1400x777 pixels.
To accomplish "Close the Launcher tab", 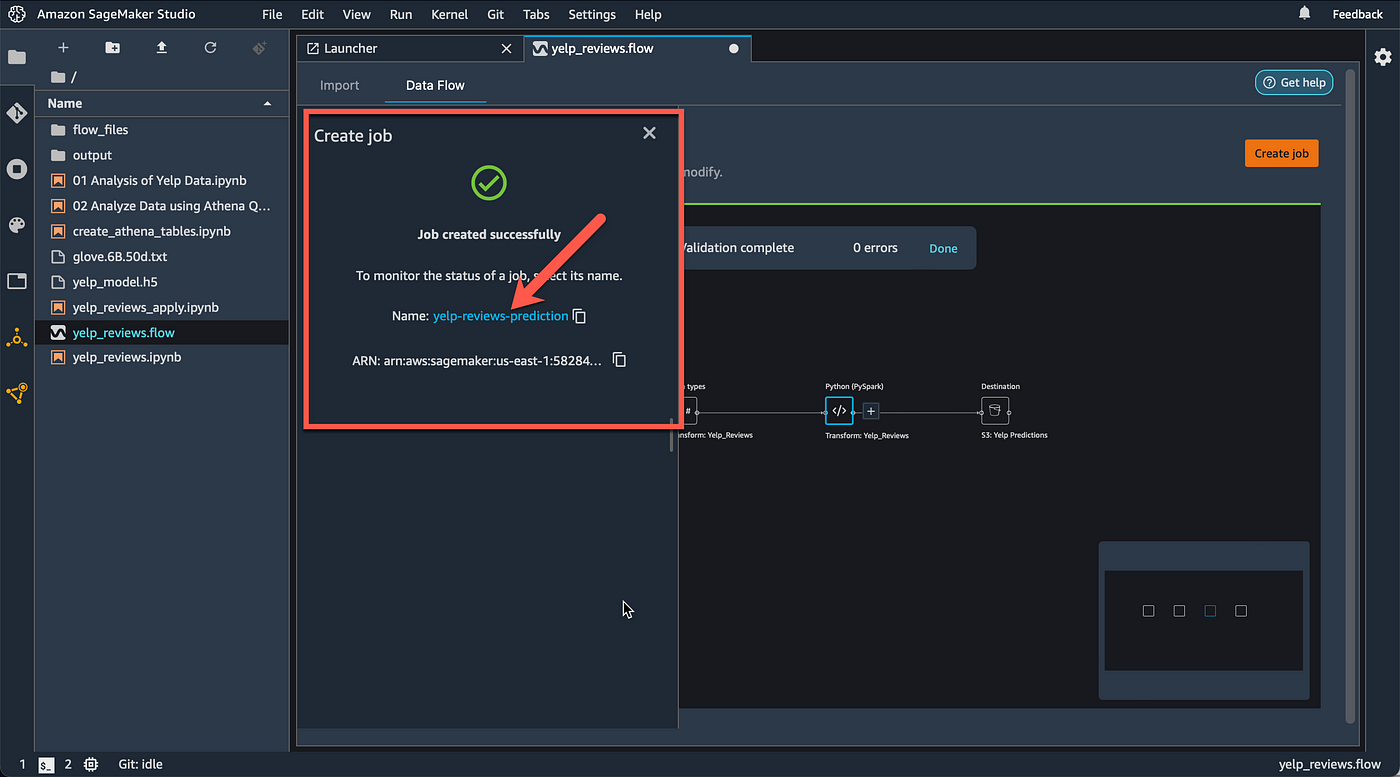I will (506, 48).
